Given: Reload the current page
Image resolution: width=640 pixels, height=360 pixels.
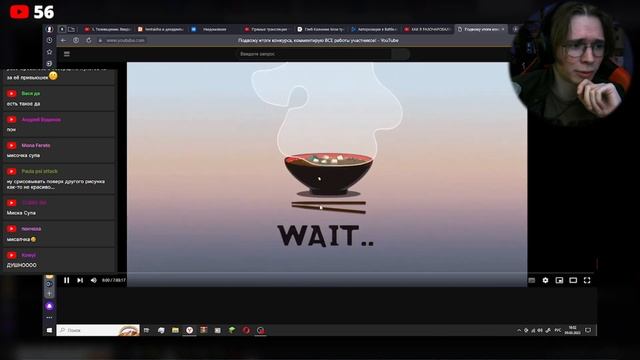Looking at the screenshot, I should pyautogui.click(x=89, y=40).
